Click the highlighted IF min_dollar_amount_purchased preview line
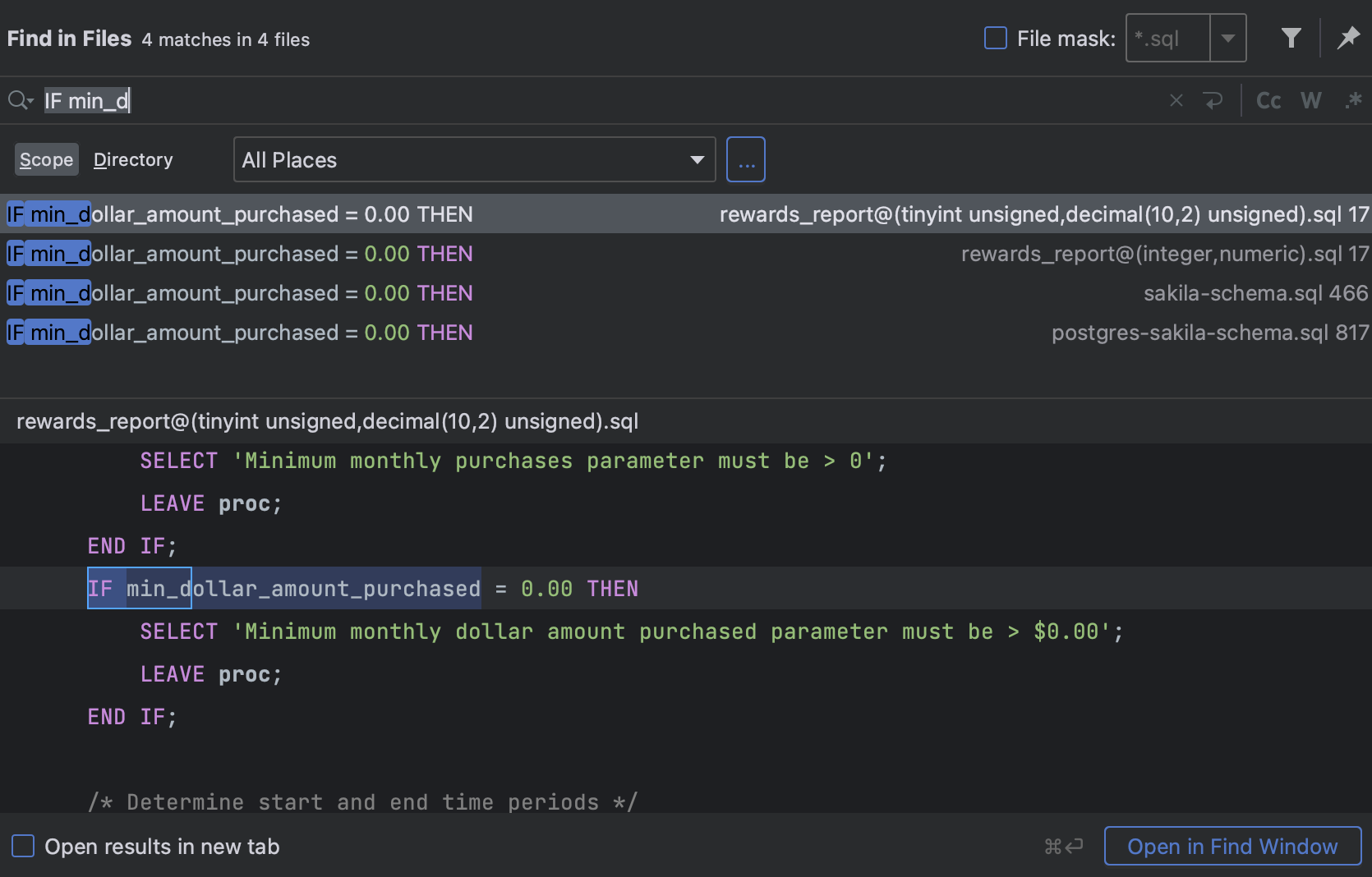This screenshot has height=877, width=1372. (x=686, y=588)
